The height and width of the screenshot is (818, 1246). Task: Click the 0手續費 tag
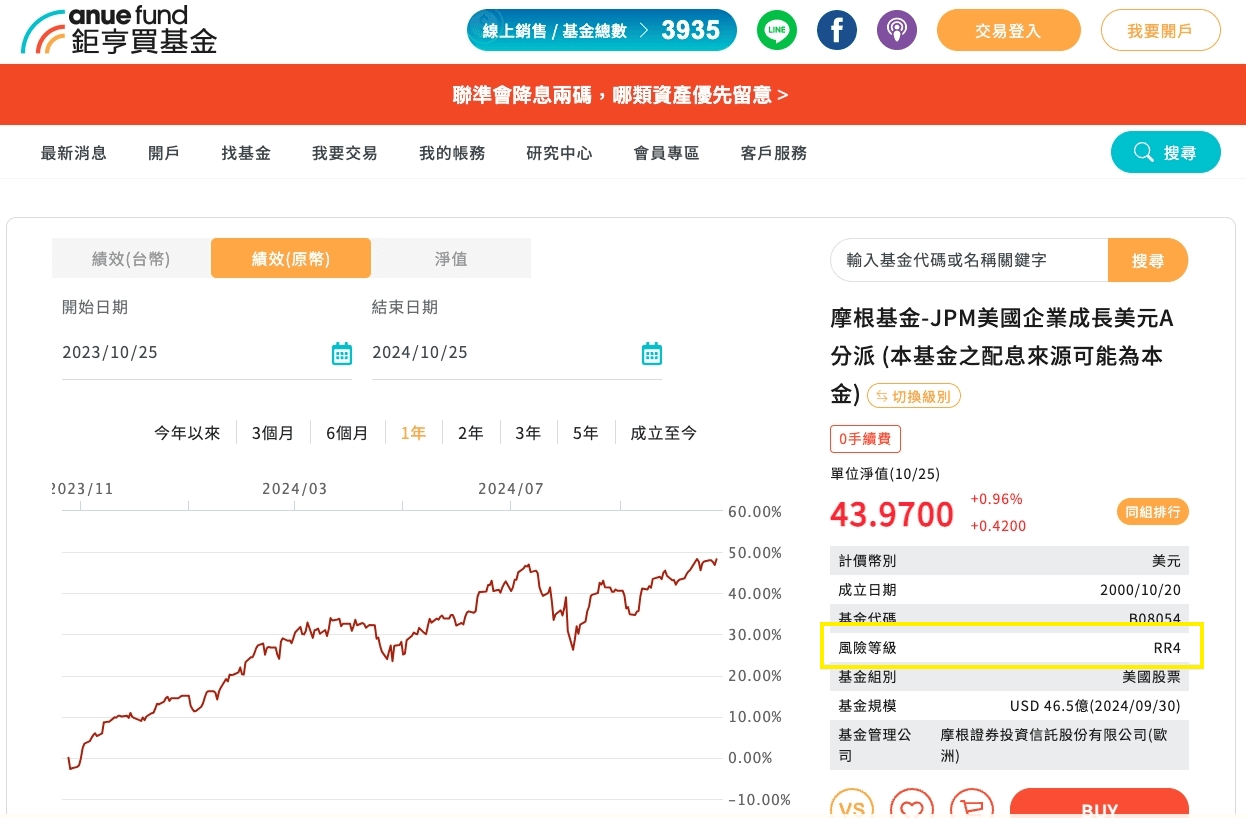click(866, 438)
